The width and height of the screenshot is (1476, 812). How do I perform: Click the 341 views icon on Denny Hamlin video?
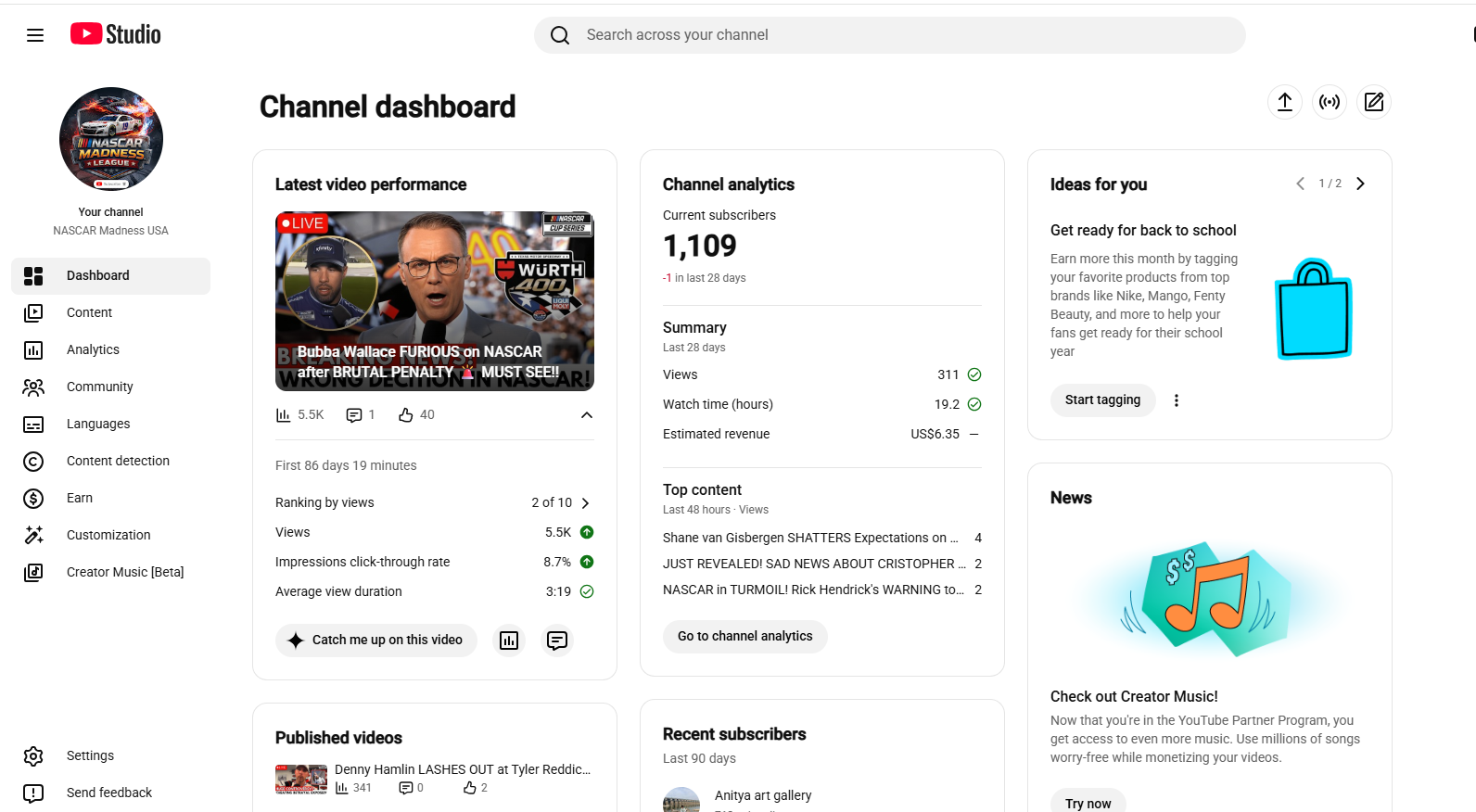[342, 788]
